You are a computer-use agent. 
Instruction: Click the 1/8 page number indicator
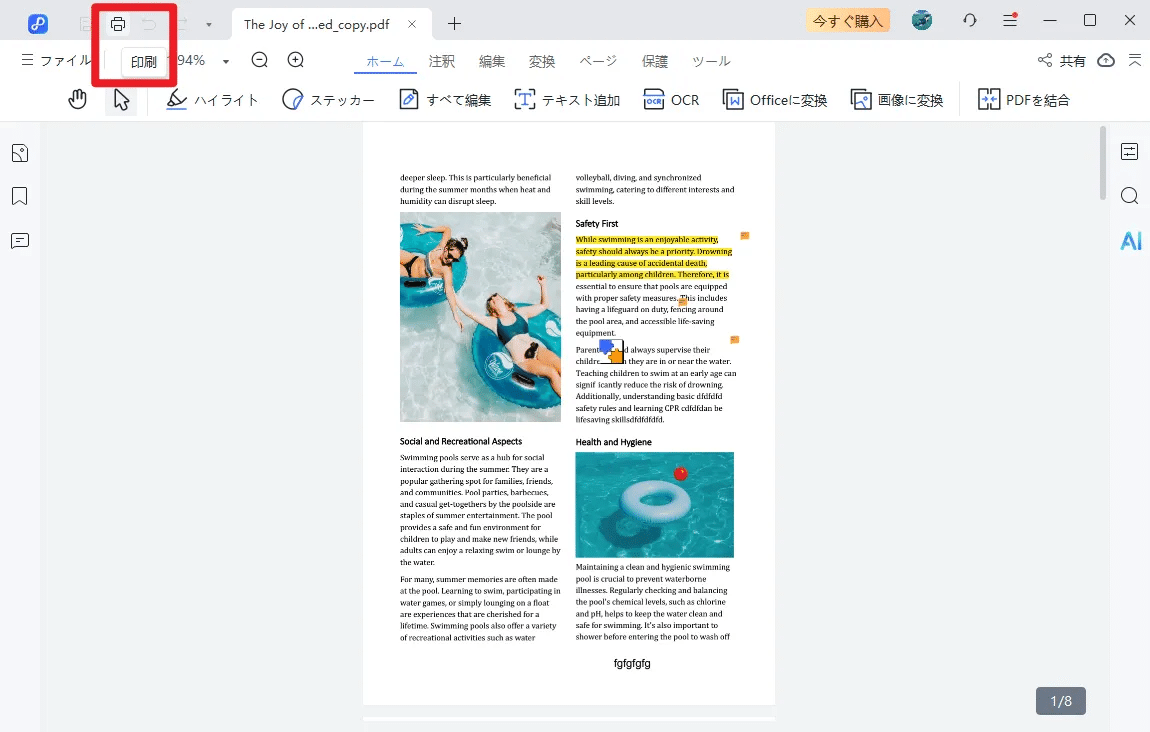tap(1060, 700)
